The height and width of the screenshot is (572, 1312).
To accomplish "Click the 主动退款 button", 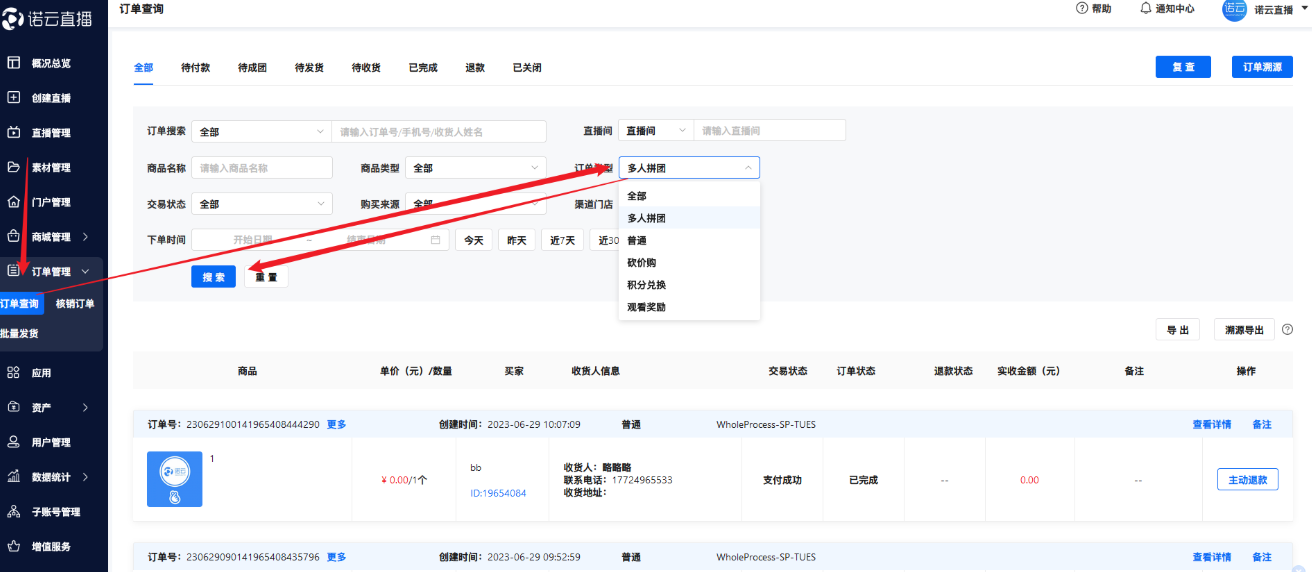I will pyautogui.click(x=1247, y=480).
